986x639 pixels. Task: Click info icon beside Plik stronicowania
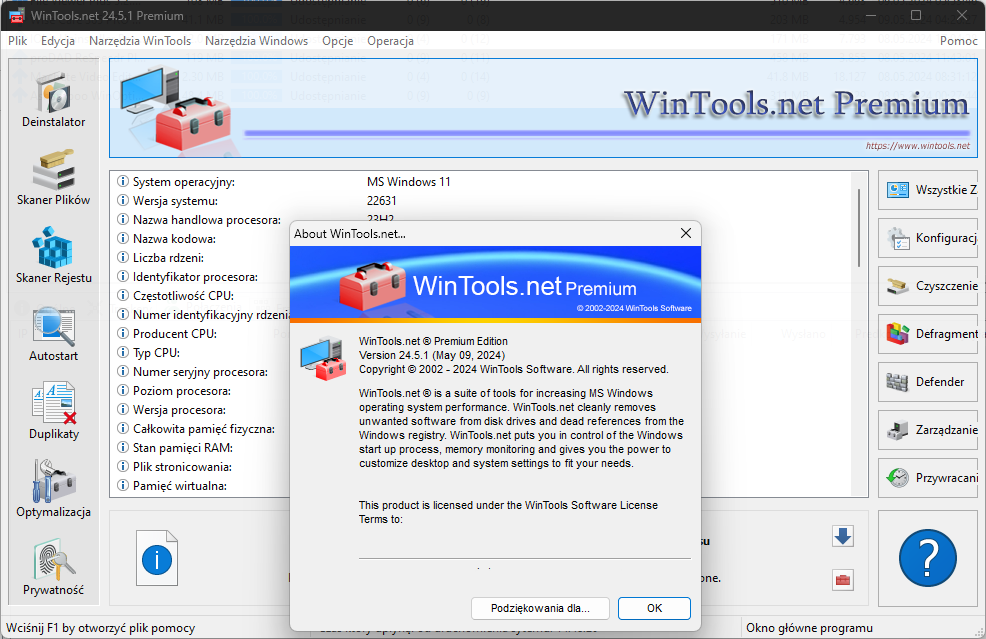[123, 467]
